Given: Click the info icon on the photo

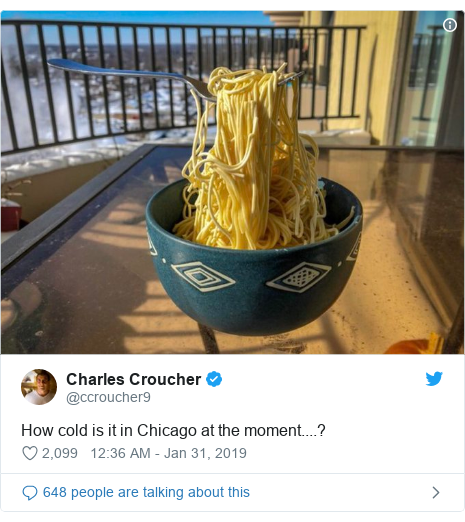Looking at the screenshot, I should pos(450,25).
